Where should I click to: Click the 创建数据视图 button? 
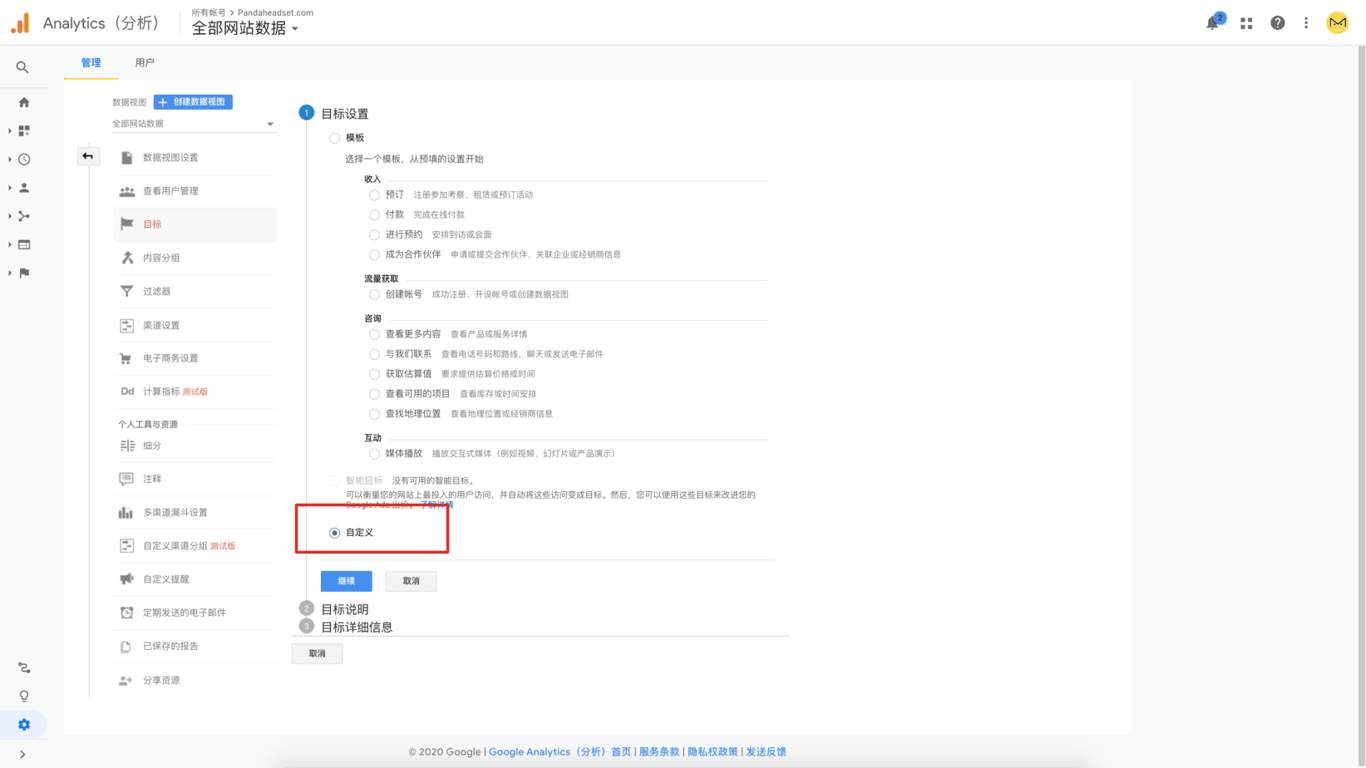tap(193, 102)
